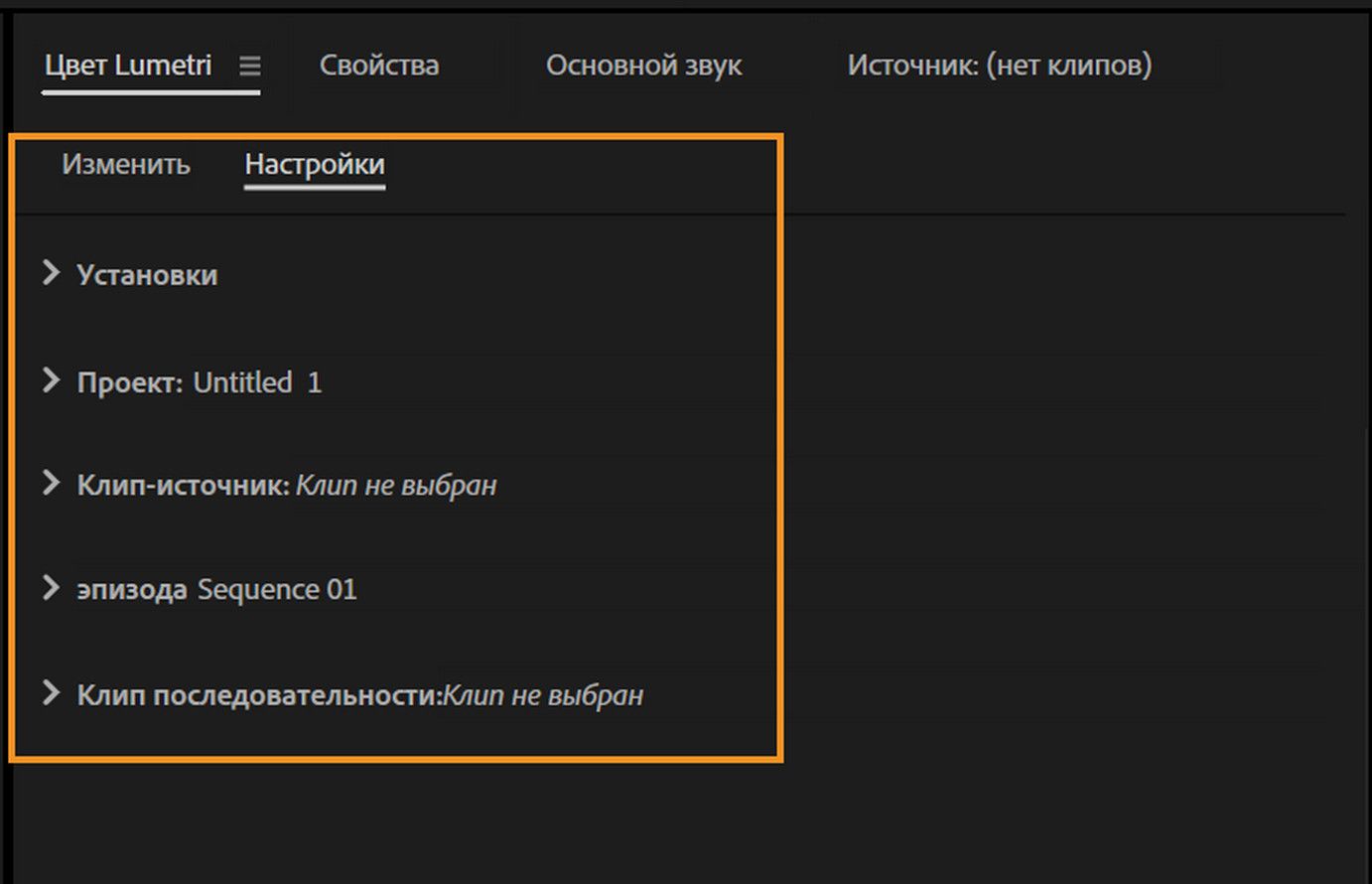
Task: Click the chevron icon next to эпизода Sequence 01
Action: 51,588
